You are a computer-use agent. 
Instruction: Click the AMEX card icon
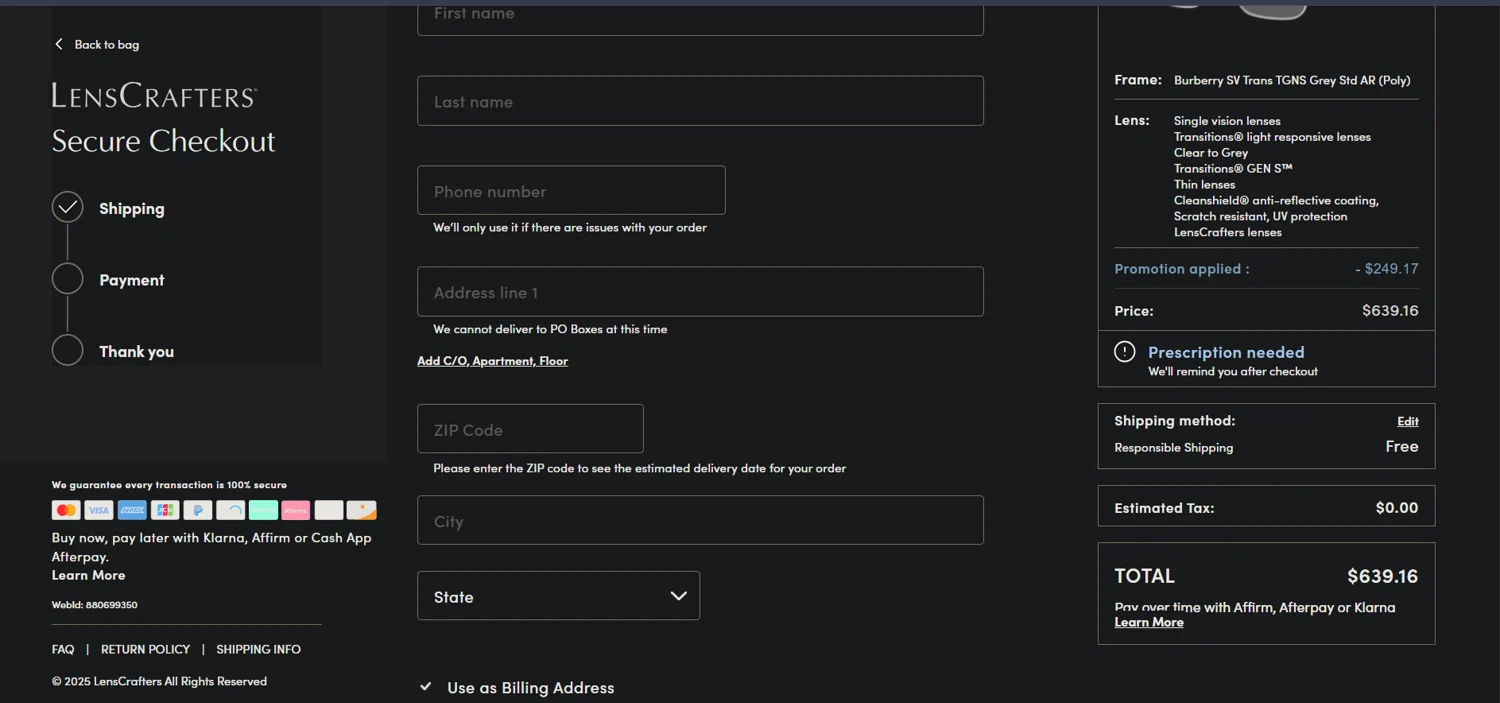132,510
